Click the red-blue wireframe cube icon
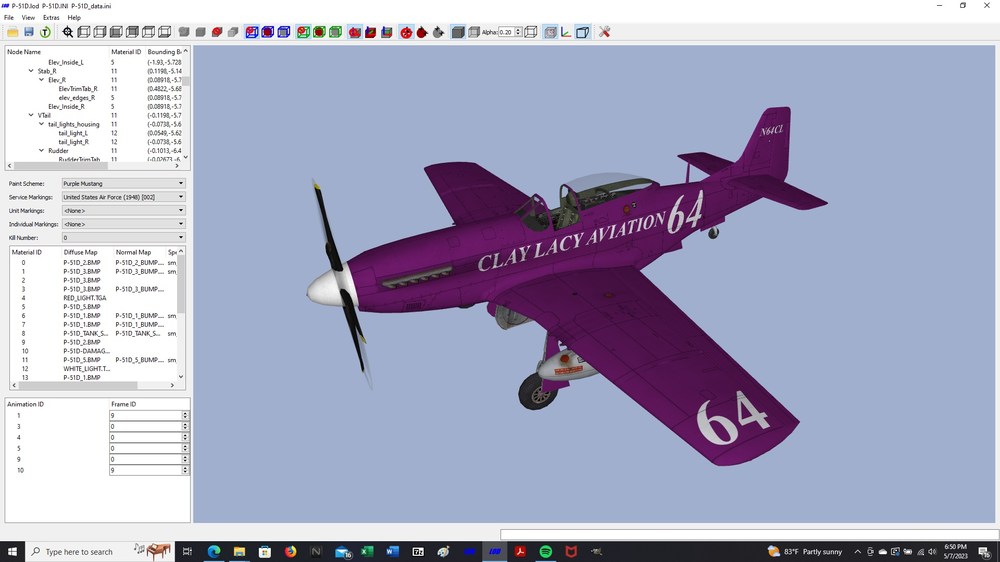This screenshot has width=1000, height=562. 252,32
